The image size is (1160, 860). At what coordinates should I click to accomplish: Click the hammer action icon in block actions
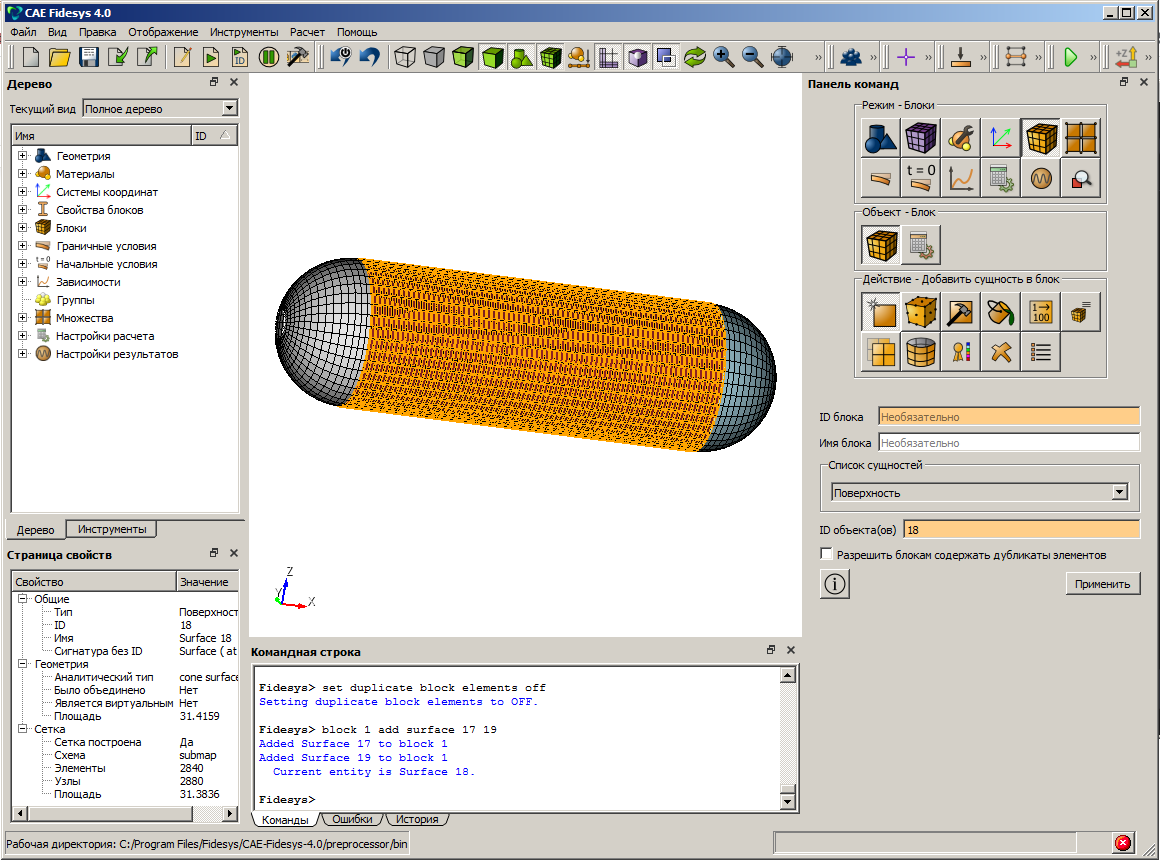(961, 312)
